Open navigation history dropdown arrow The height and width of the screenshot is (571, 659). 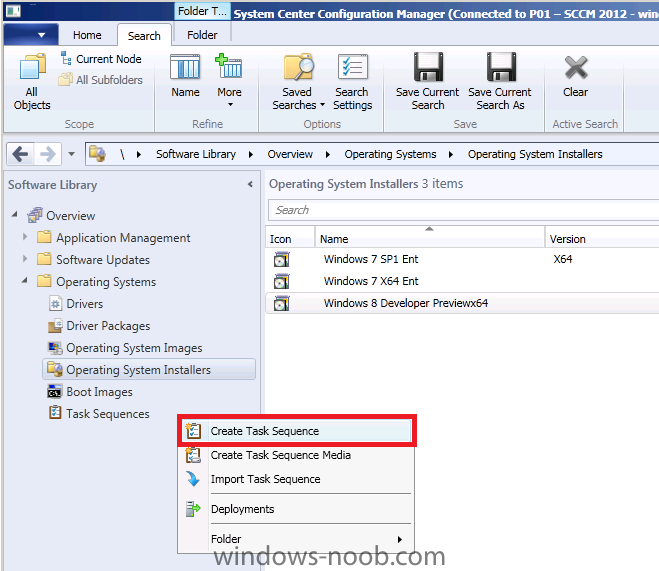click(x=71, y=154)
